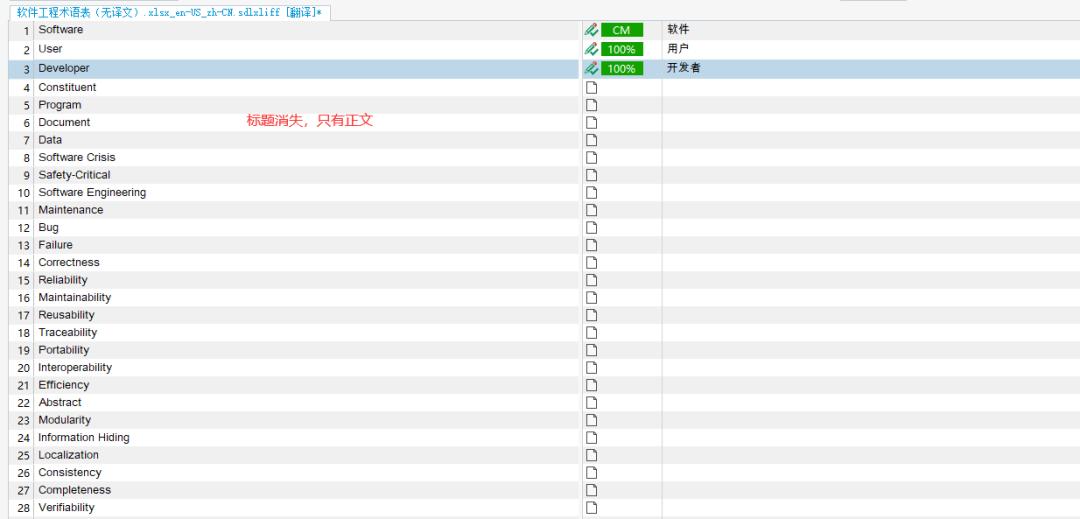Image resolution: width=1080 pixels, height=519 pixels.
Task: Select source segment Maintenance
Action: point(71,210)
